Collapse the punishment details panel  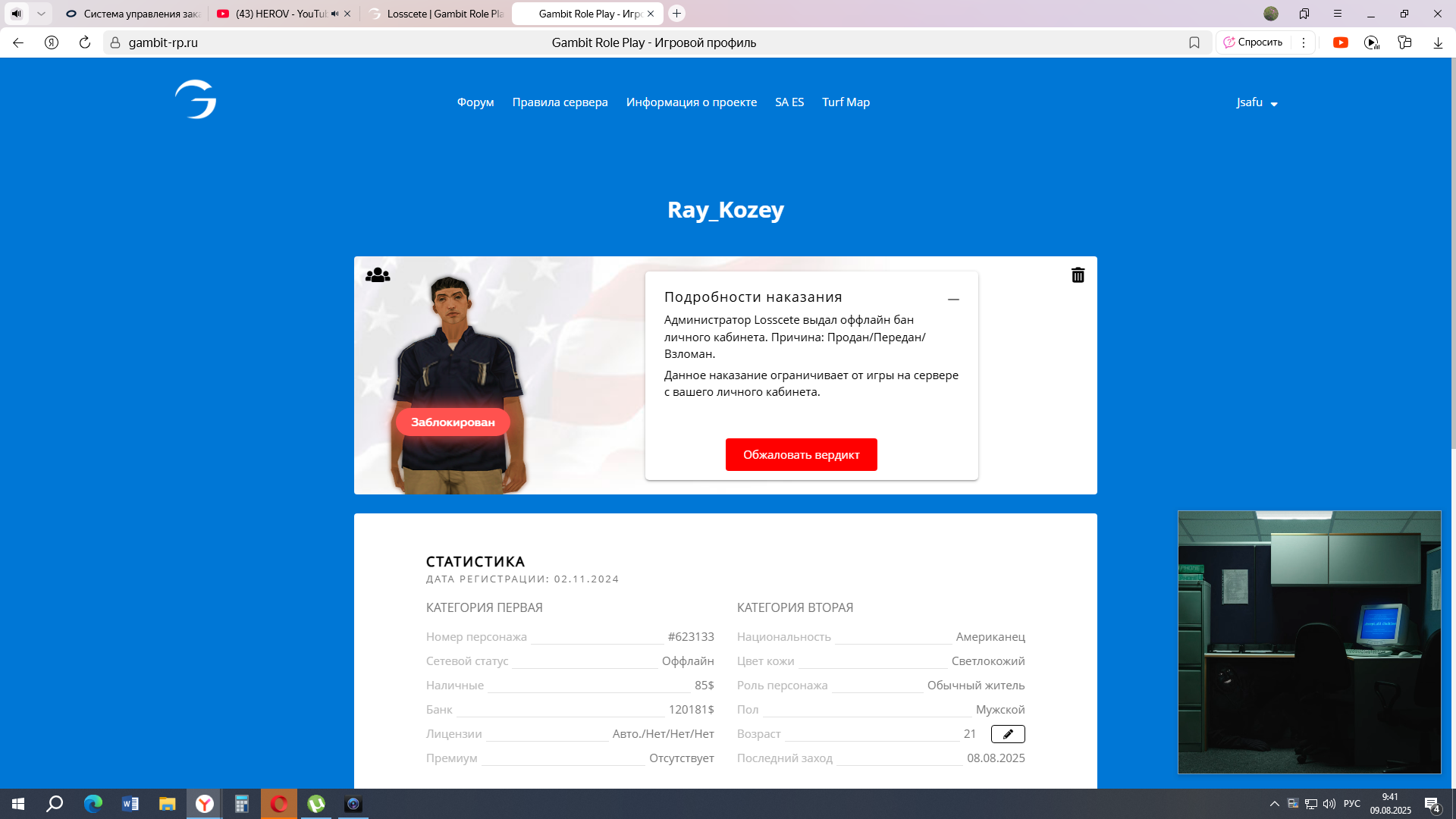click(953, 300)
